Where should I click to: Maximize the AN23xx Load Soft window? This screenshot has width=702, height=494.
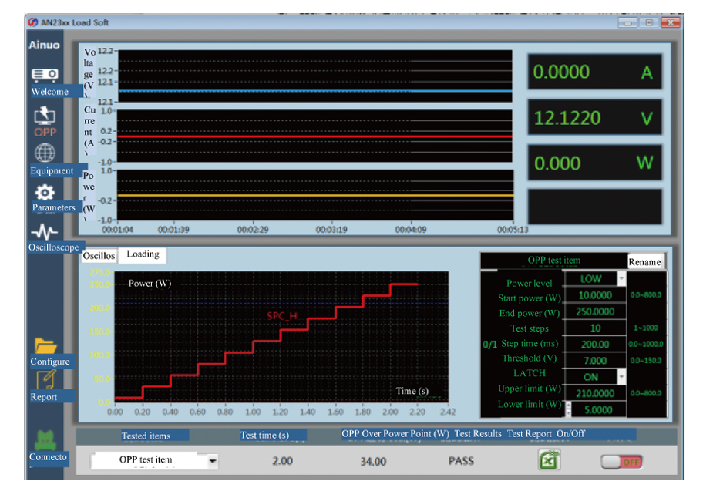click(649, 22)
